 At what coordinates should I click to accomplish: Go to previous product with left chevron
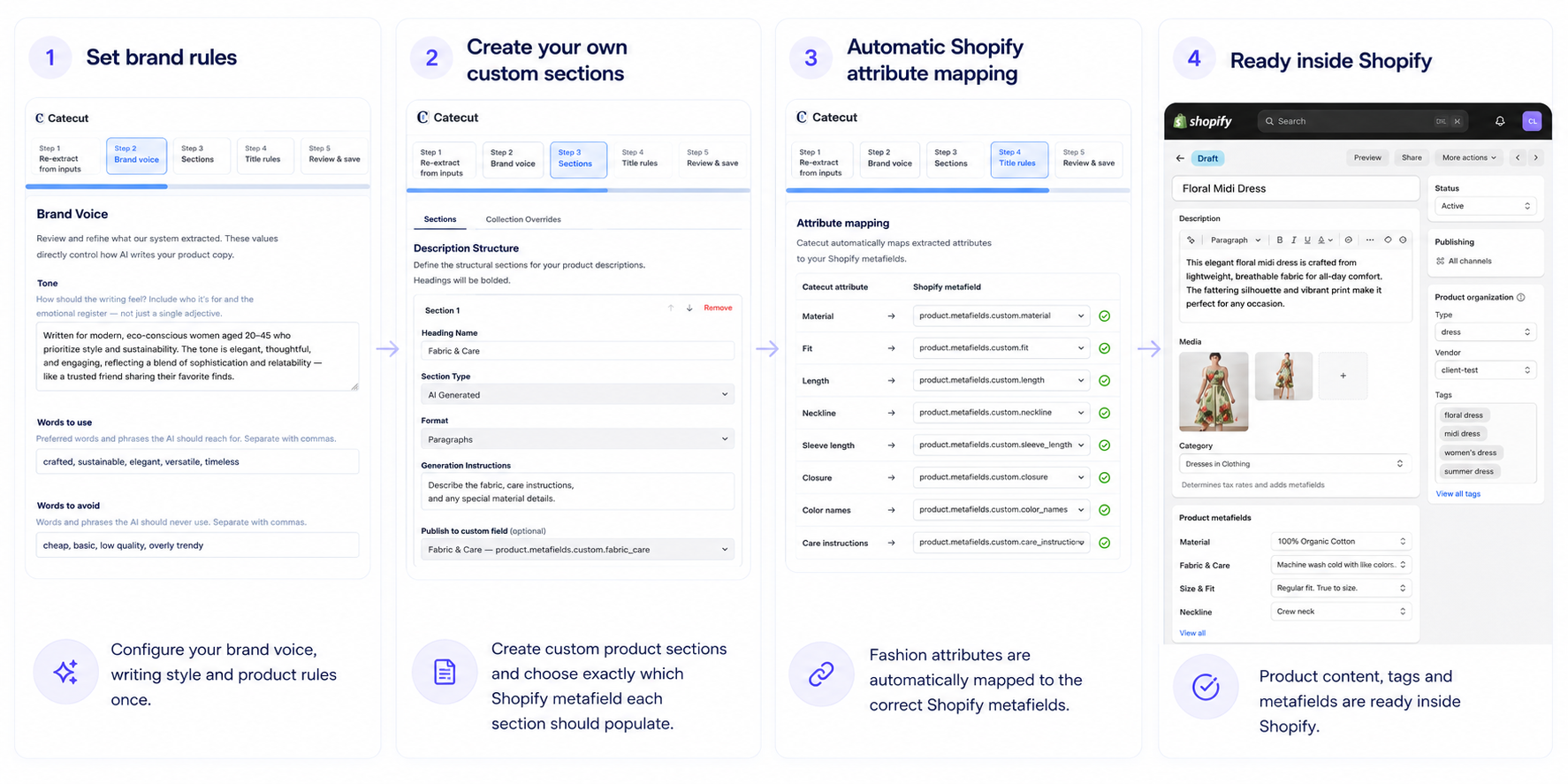[1518, 158]
